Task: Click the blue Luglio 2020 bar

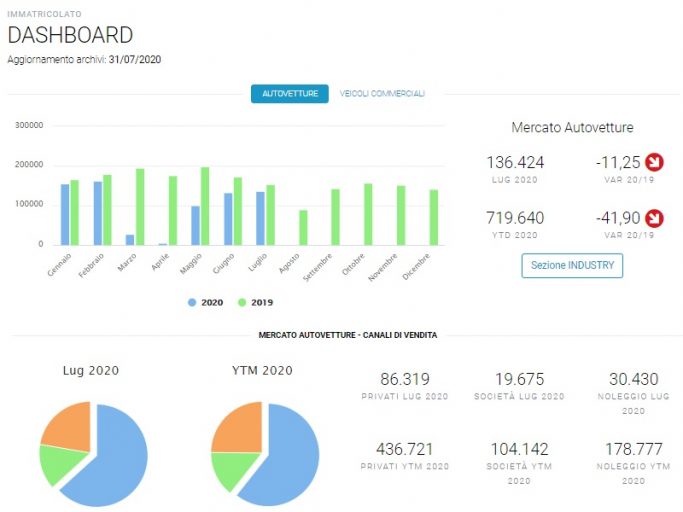Action: [x=260, y=218]
